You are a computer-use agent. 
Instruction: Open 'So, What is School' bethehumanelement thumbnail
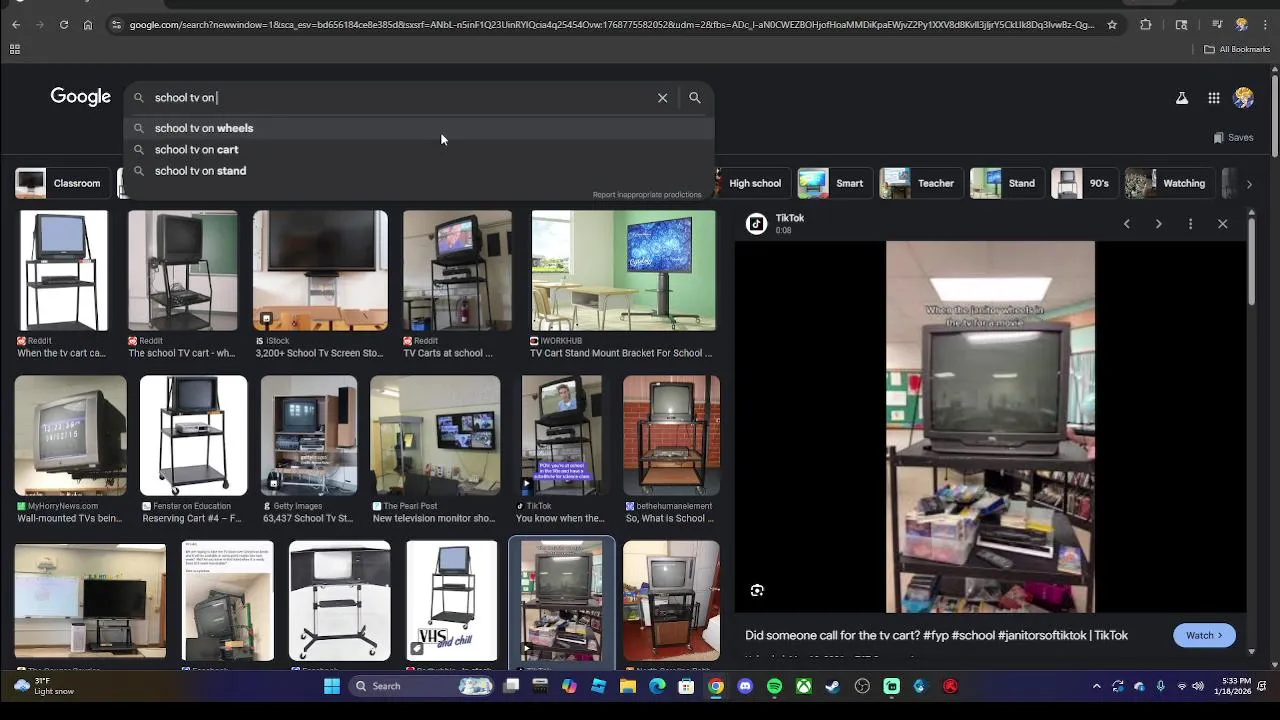point(671,436)
